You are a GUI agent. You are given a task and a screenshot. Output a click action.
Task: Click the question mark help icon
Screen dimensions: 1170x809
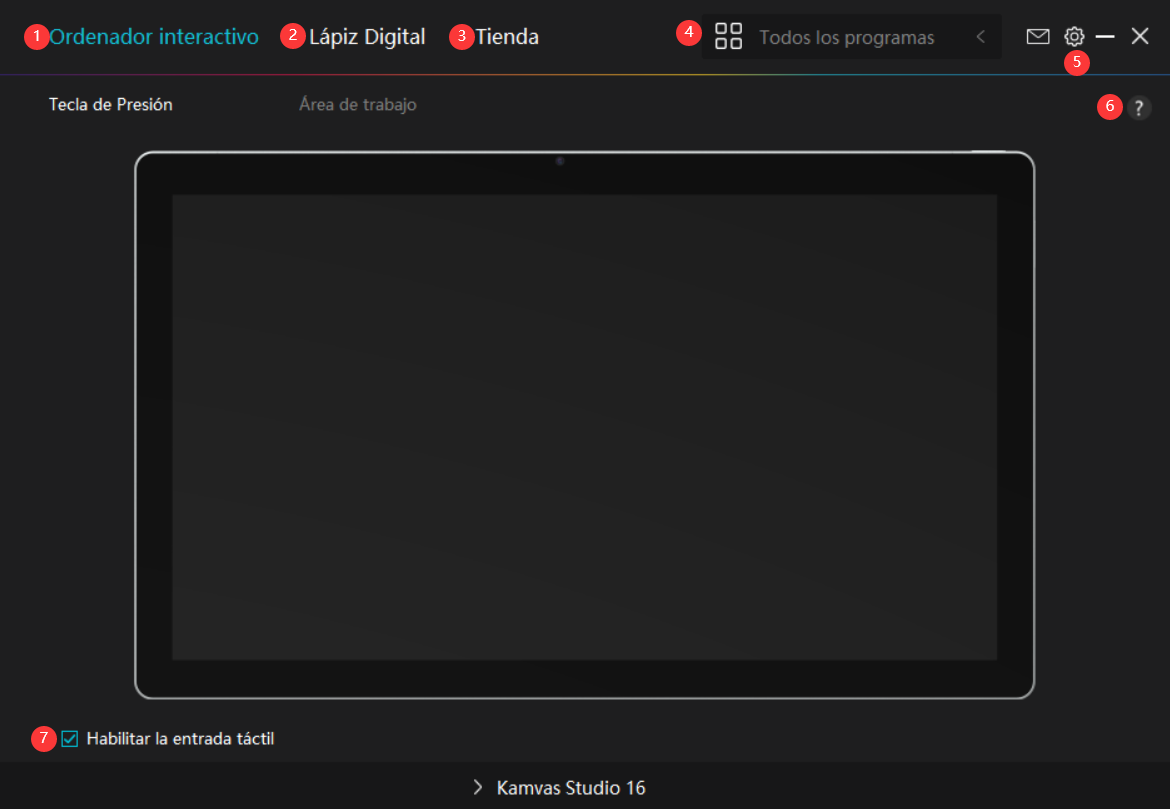coord(1139,109)
